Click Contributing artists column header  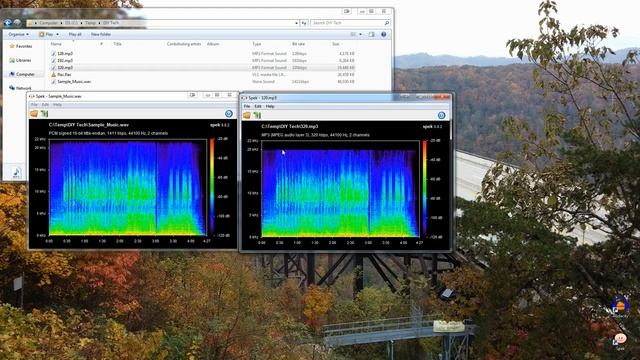(x=184, y=44)
